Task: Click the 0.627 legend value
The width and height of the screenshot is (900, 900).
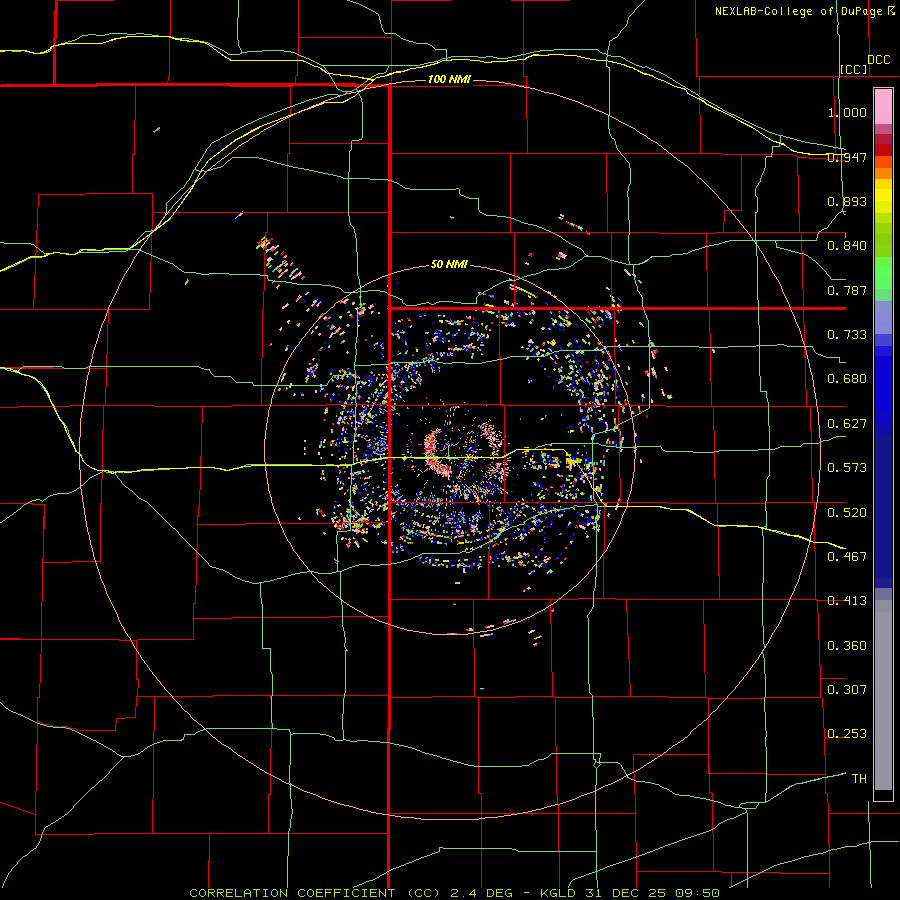Action: (x=847, y=424)
